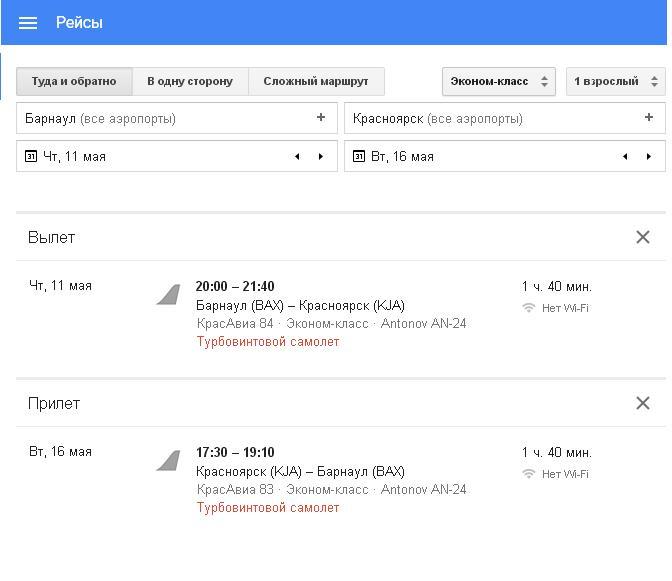Expand the '1 взрослый' passengers dropdown
This screenshot has height=581, width=672.
pyautogui.click(x=616, y=81)
